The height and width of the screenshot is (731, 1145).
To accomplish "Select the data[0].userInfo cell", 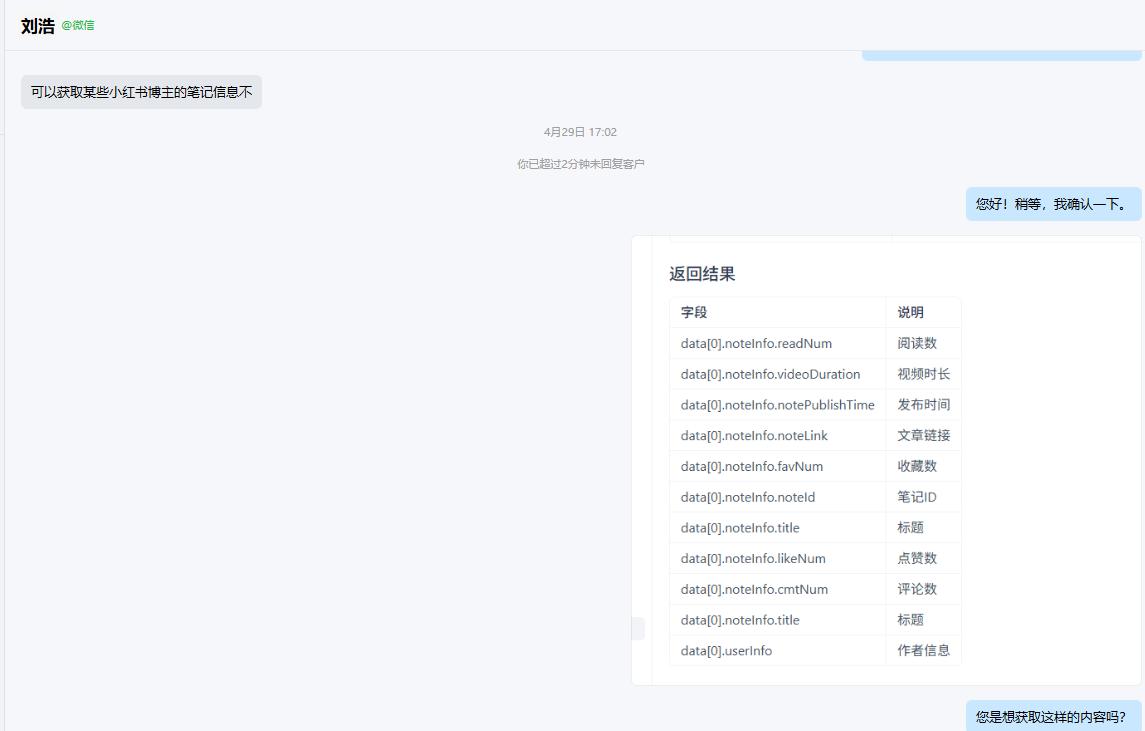I will [x=778, y=650].
